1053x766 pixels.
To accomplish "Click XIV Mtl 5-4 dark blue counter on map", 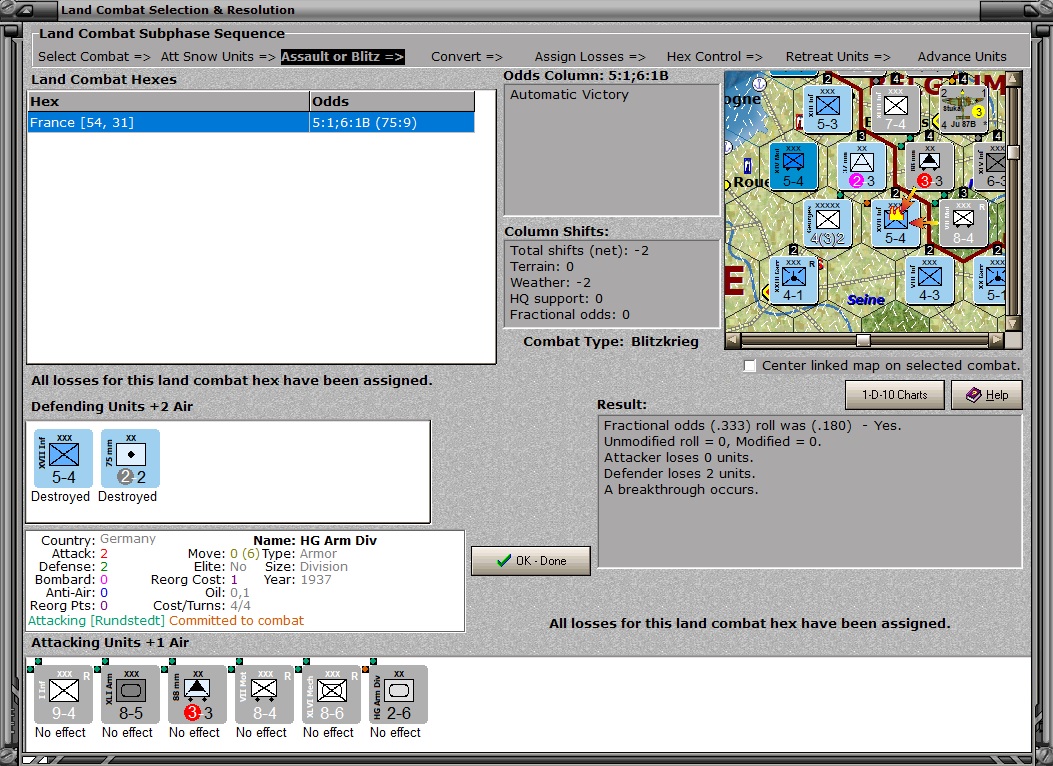I will click(793, 165).
